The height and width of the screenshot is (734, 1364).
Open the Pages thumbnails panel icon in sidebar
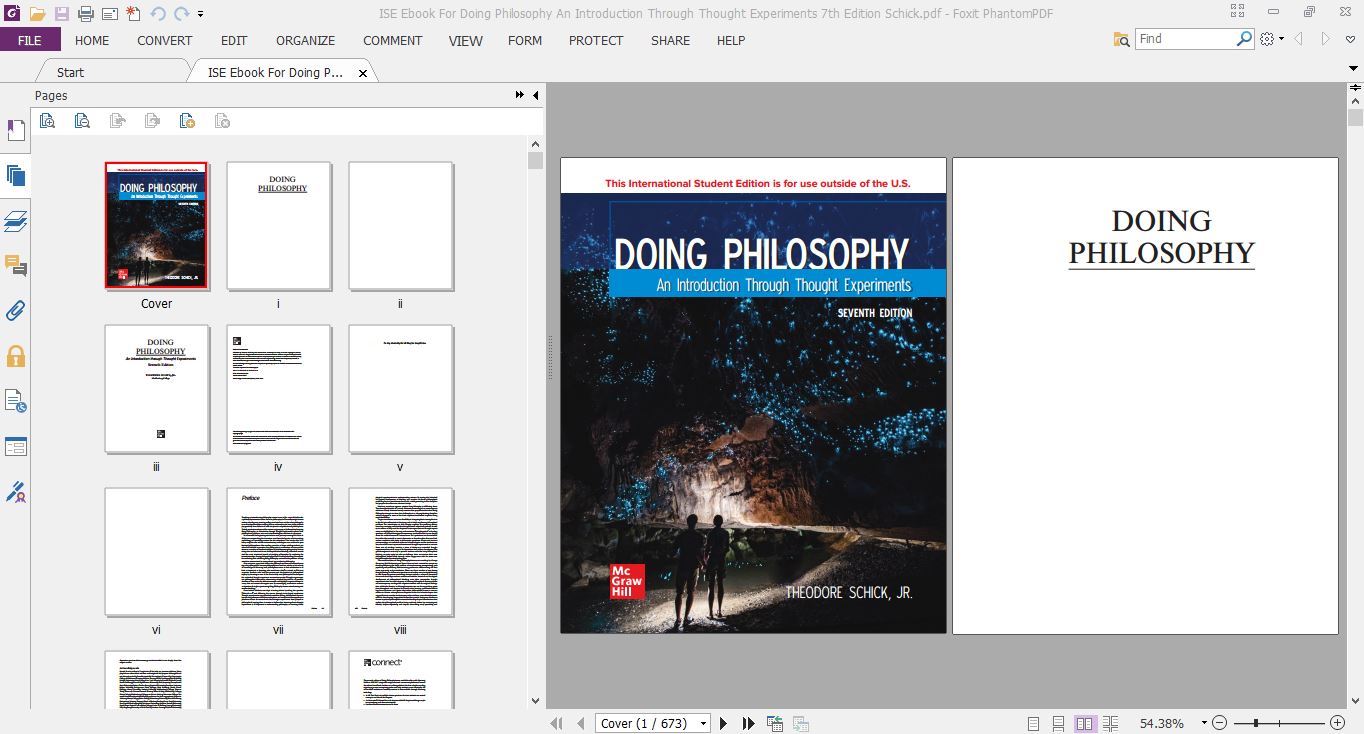tap(15, 175)
